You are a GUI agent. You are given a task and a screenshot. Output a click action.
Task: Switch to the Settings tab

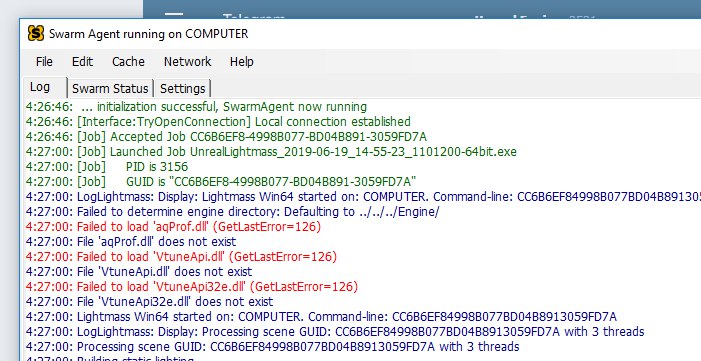click(182, 89)
